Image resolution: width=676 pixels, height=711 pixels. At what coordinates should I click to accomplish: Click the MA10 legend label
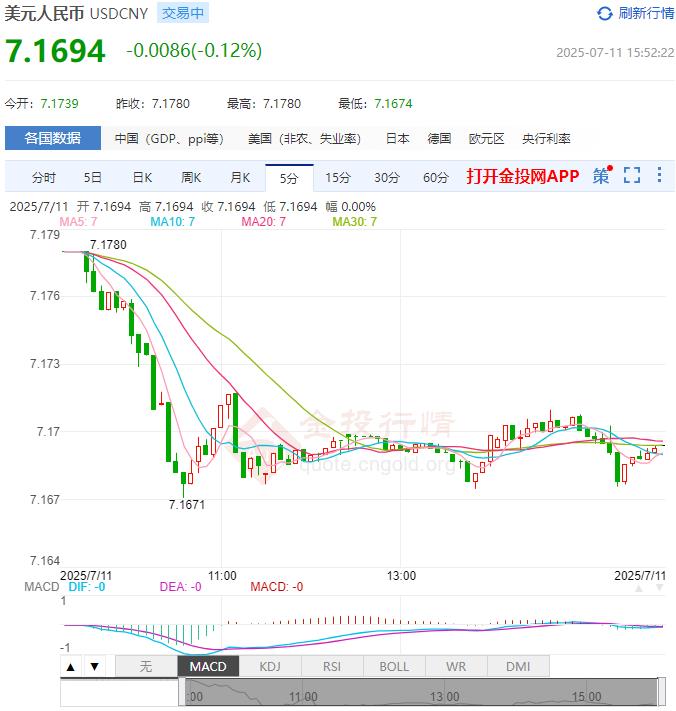pyautogui.click(x=172, y=222)
